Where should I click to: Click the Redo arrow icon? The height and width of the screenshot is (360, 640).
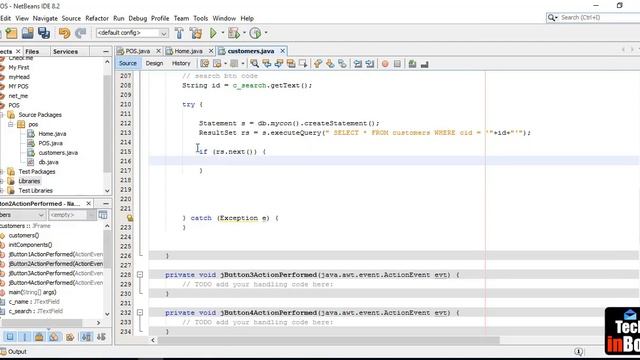point(80,33)
